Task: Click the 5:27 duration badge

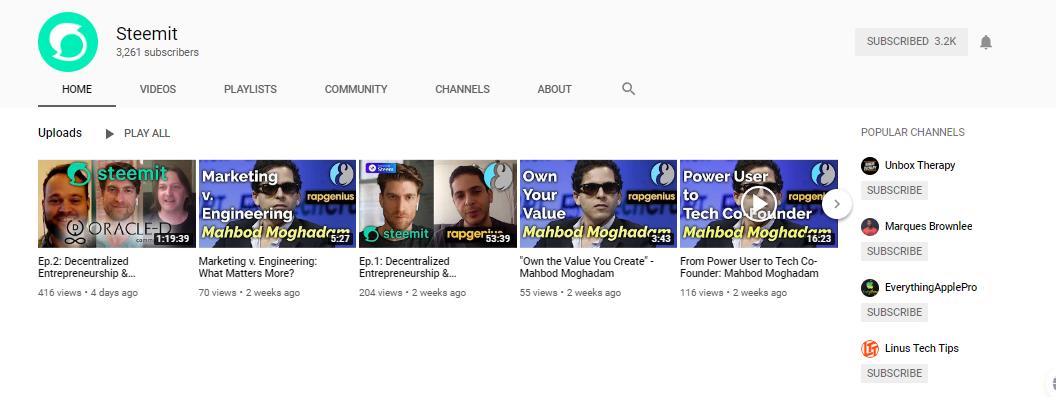Action: [x=341, y=239]
